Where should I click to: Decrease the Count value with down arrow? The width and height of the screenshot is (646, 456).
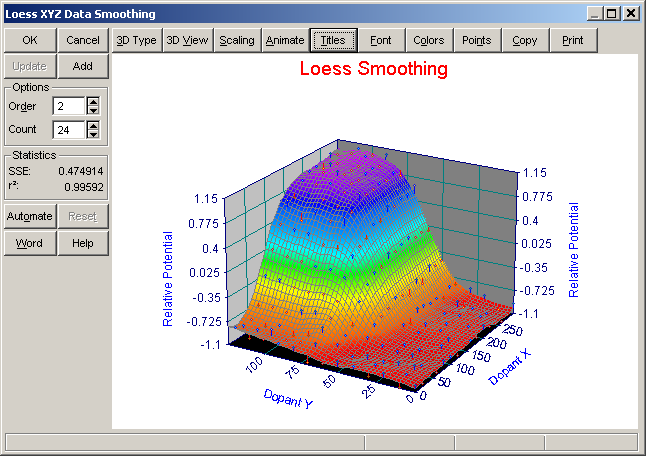point(93,134)
